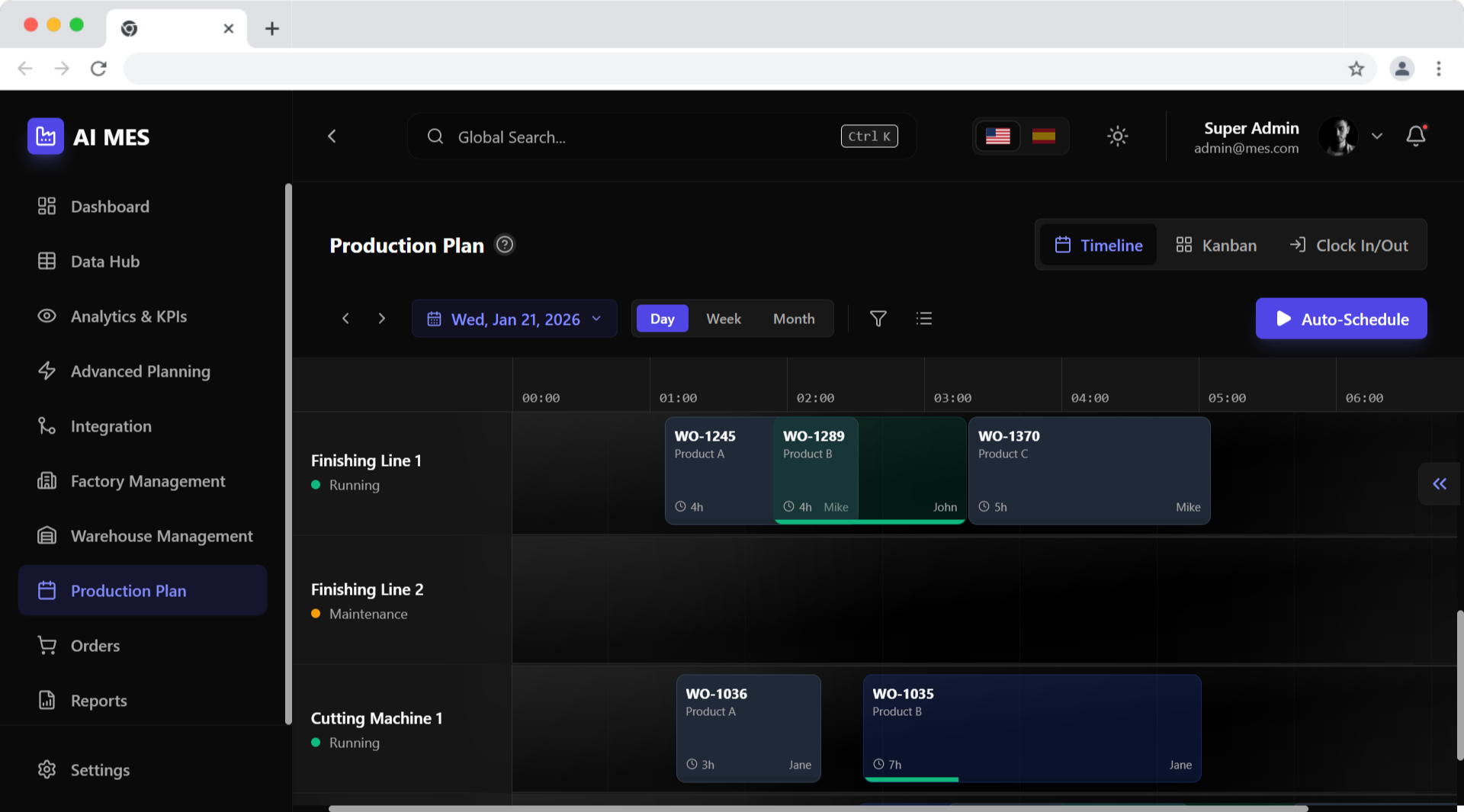Expand the right side panel double chevron

point(1440,483)
